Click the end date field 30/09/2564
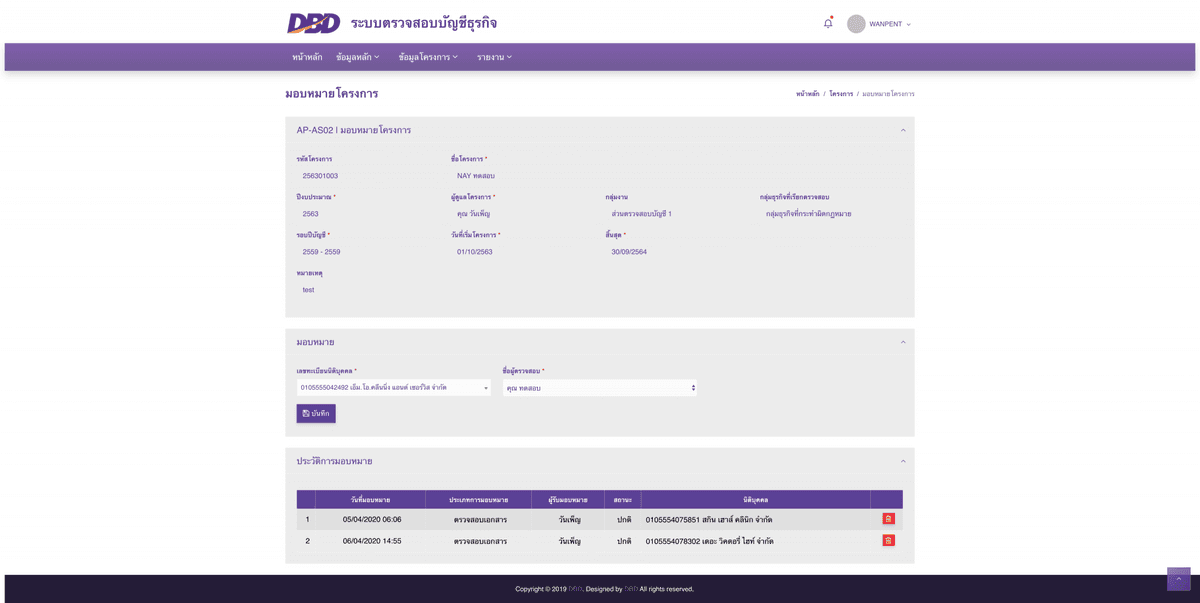The width and height of the screenshot is (1200, 603). coord(677,252)
